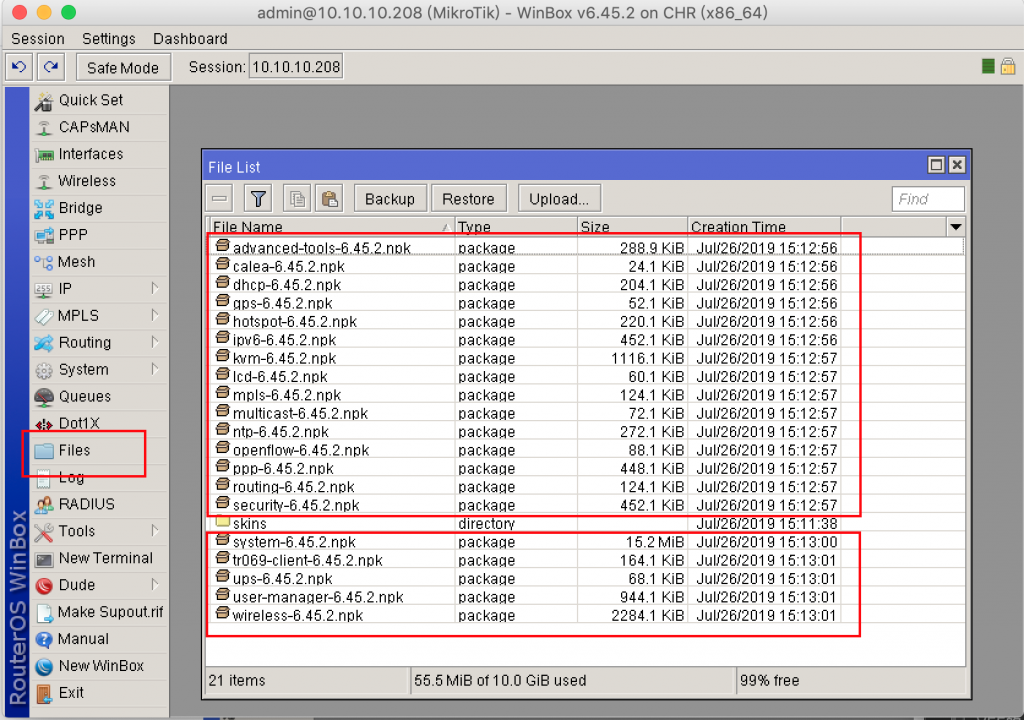Sort by File Name column header

click(x=330, y=227)
